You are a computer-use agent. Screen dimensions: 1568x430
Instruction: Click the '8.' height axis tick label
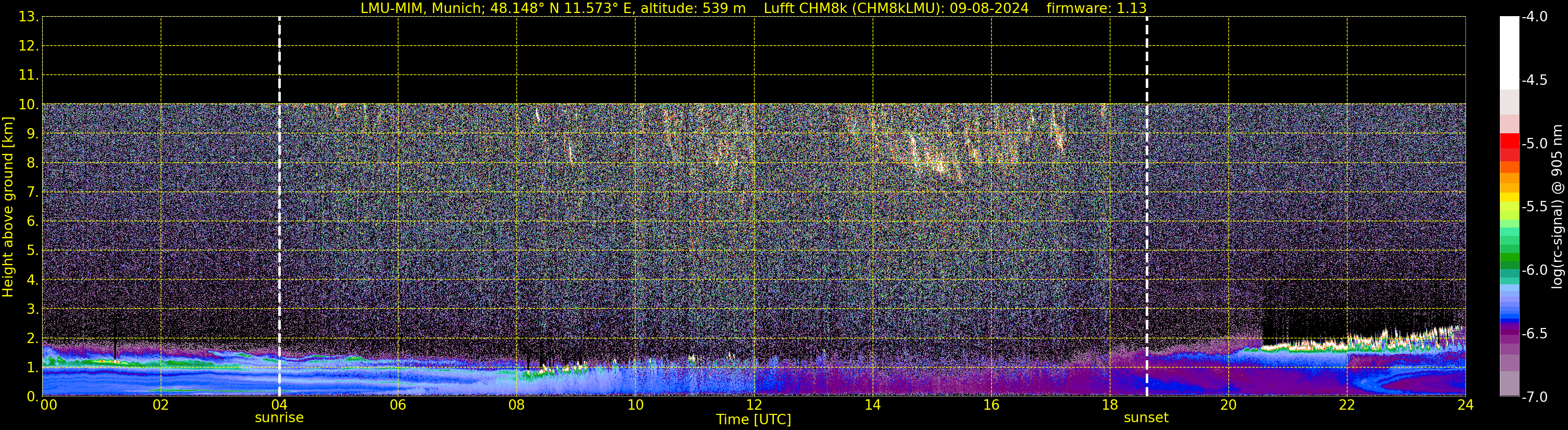coord(33,163)
